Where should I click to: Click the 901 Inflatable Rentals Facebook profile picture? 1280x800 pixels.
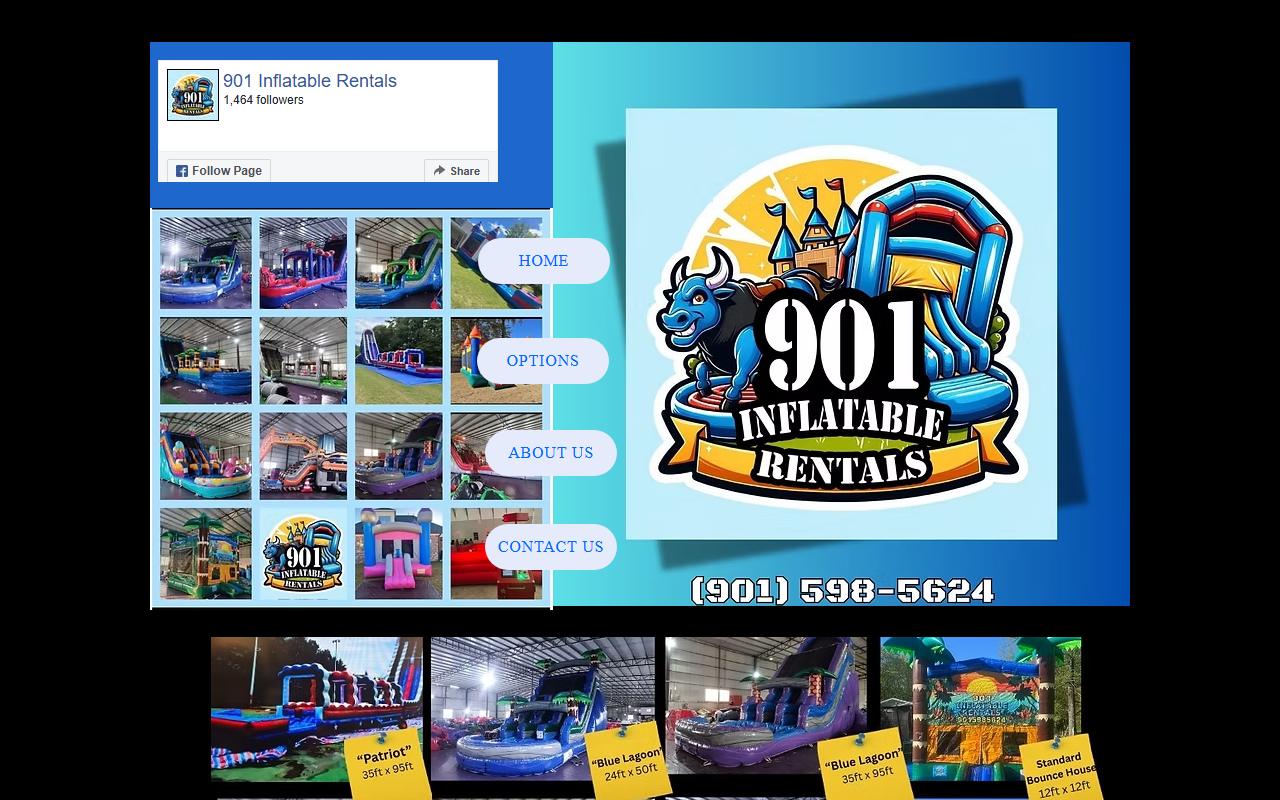(x=193, y=95)
